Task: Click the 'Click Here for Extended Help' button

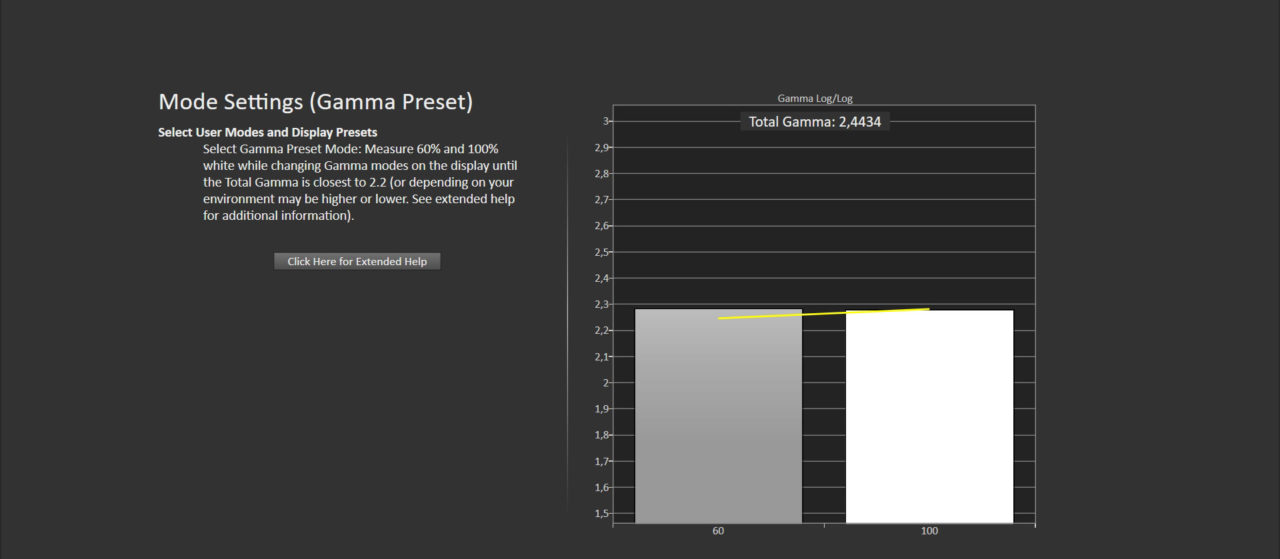Action: click(x=357, y=261)
